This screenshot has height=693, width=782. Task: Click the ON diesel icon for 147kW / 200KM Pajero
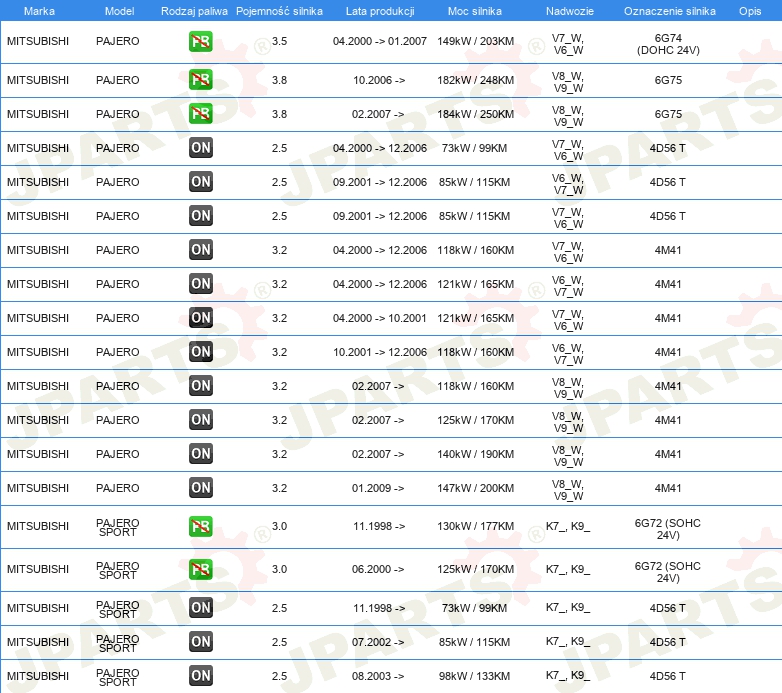click(200, 488)
